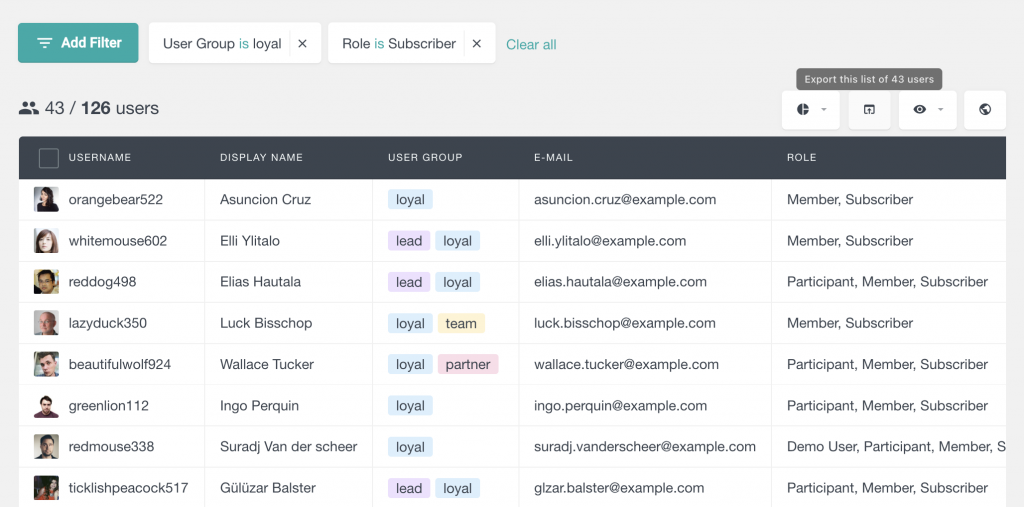Click the Clear all link
Viewport: 1024px width, 507px height.
[x=531, y=45]
